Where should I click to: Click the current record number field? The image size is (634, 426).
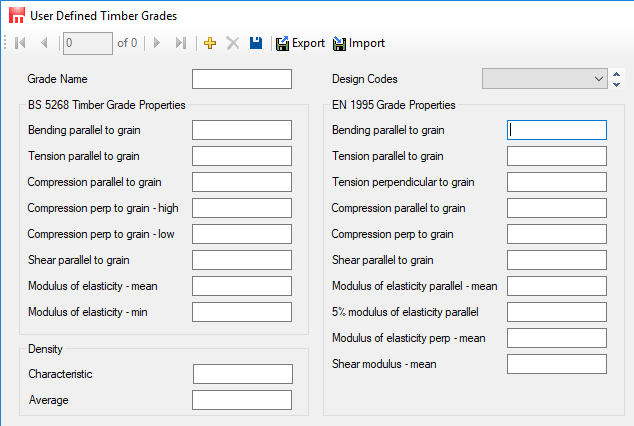tap(88, 43)
